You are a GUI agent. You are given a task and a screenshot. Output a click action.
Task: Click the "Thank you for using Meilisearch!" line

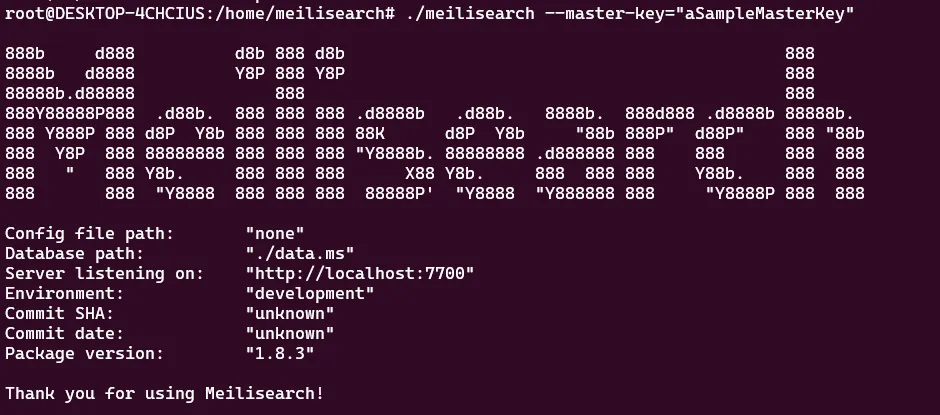pos(165,393)
